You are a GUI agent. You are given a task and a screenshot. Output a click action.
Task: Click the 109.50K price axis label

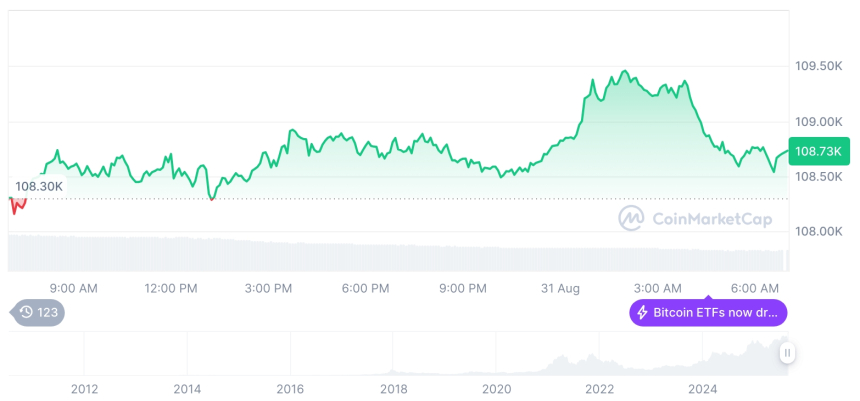click(x=817, y=66)
